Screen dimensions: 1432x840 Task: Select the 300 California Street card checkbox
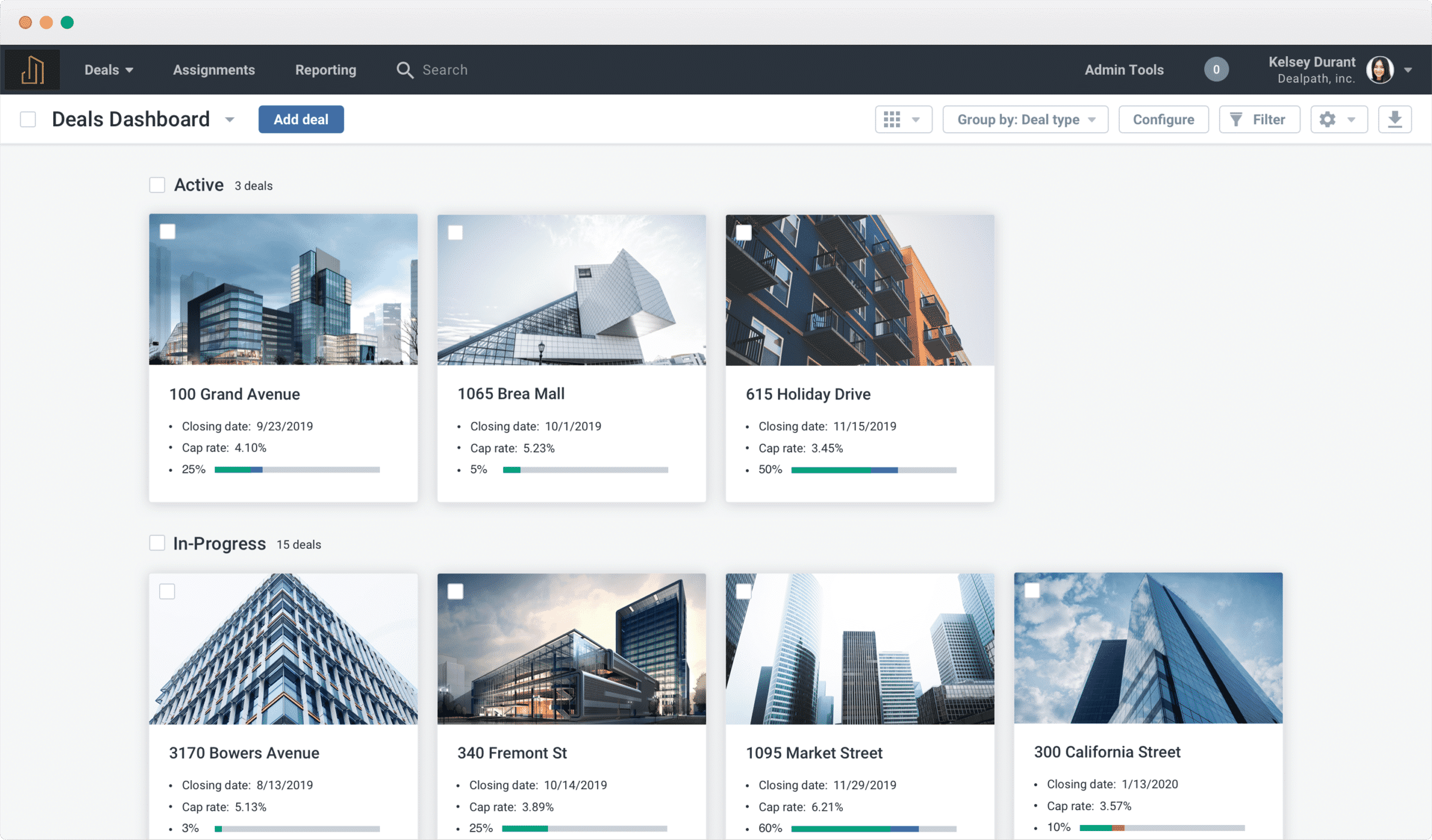pyautogui.click(x=1032, y=591)
